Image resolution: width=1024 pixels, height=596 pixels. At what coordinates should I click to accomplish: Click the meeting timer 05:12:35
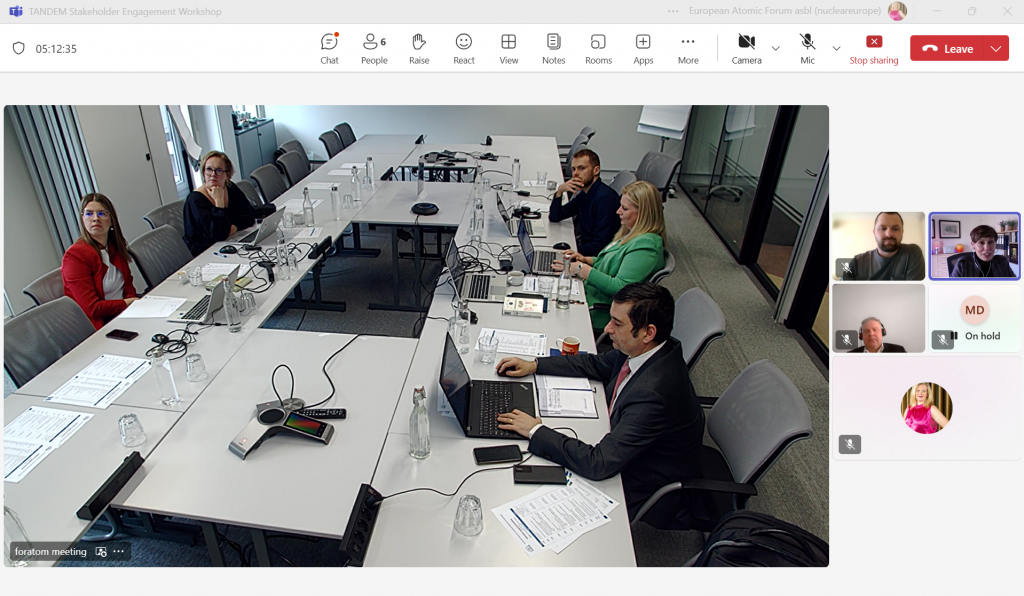(x=56, y=49)
